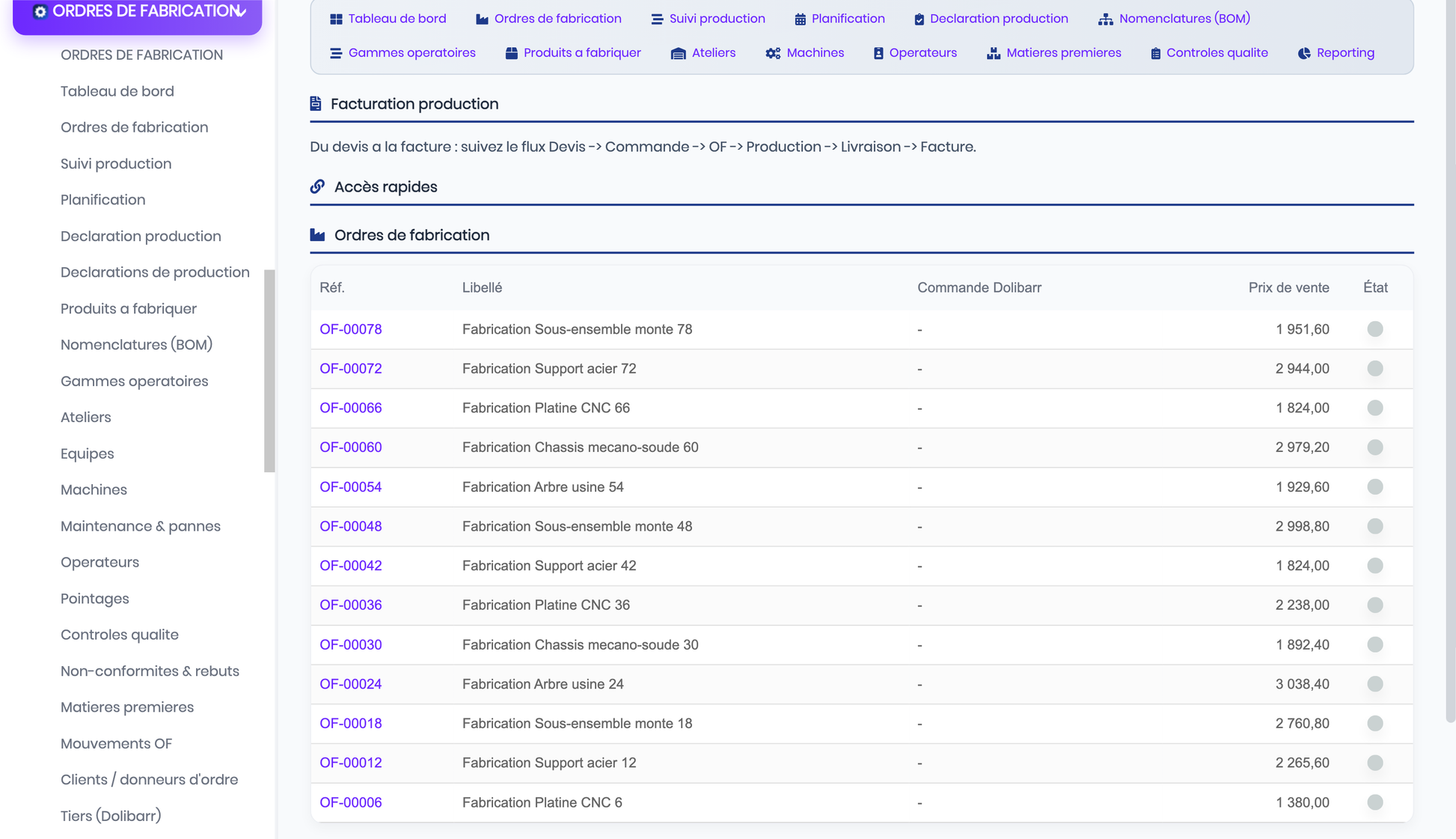Open order OF-00054

(x=350, y=487)
